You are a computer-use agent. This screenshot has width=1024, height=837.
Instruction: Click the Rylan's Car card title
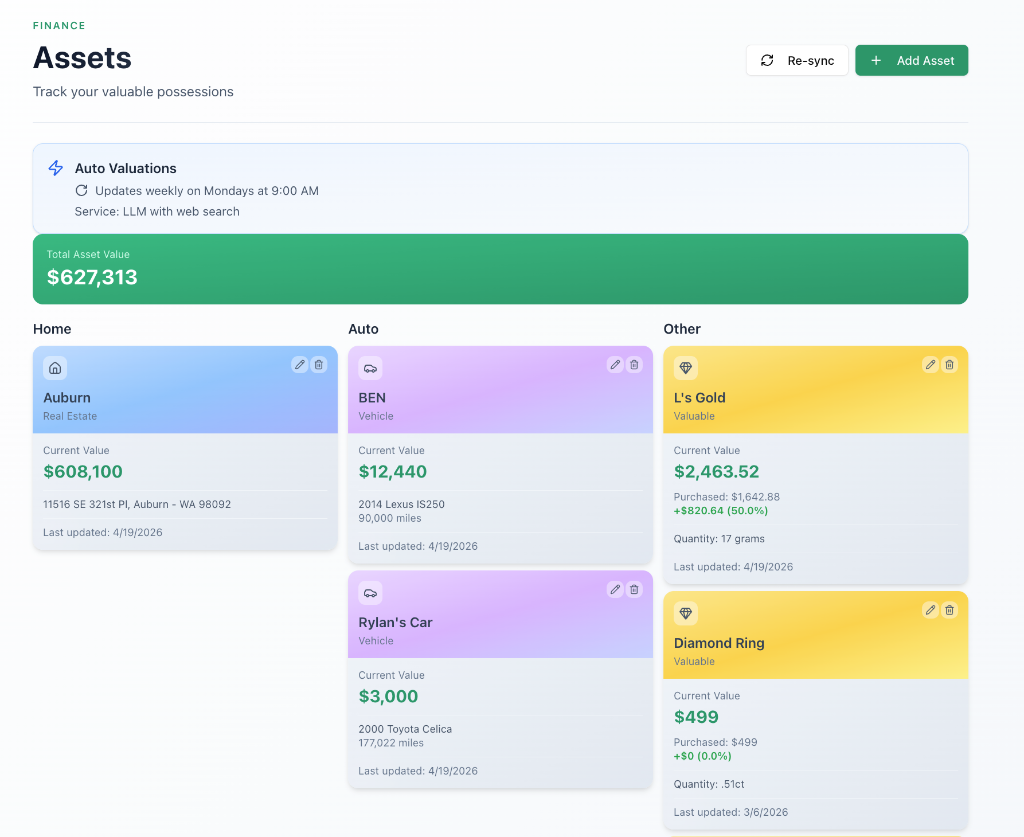(395, 622)
